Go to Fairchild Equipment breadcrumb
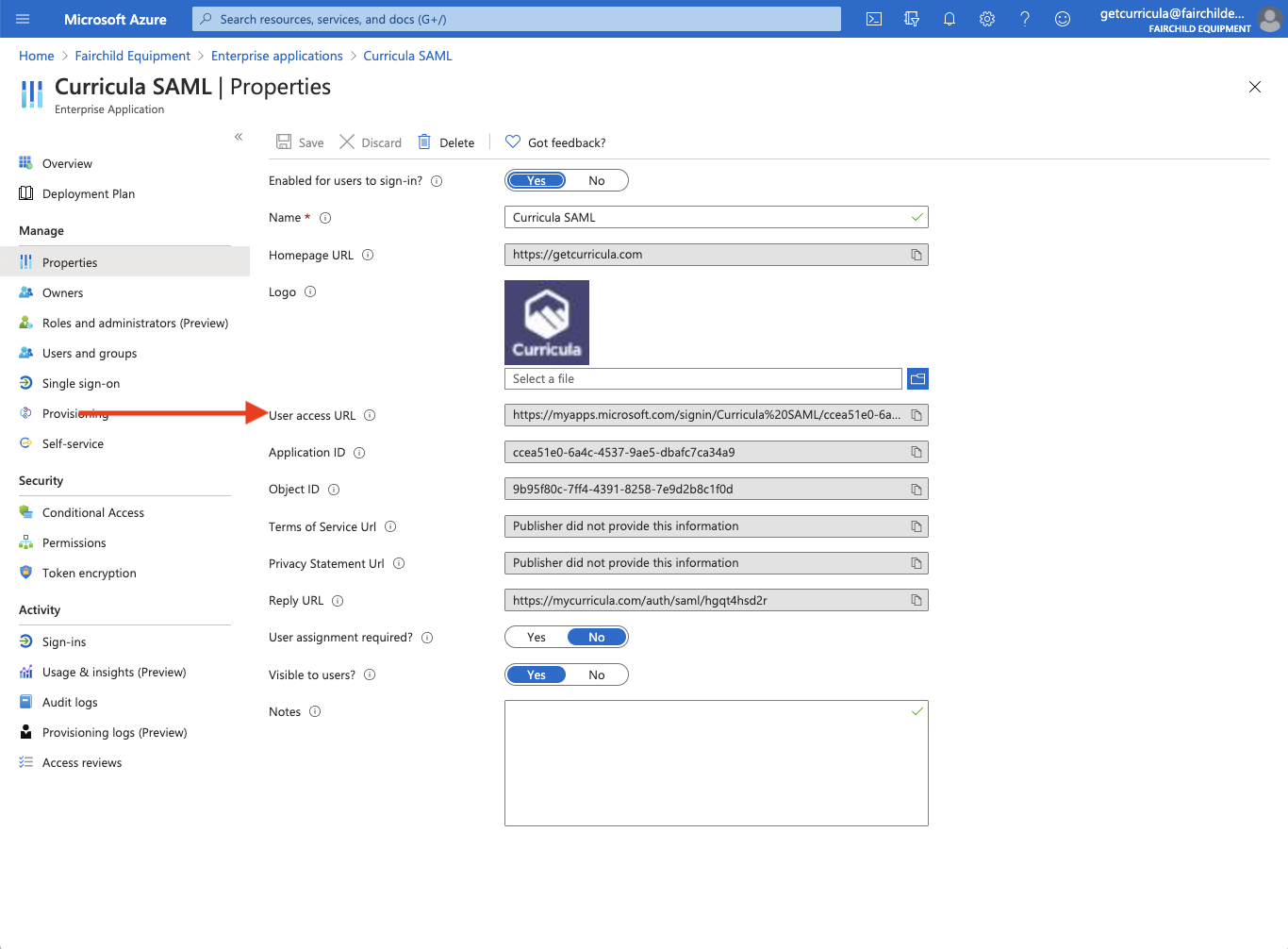 click(x=133, y=56)
